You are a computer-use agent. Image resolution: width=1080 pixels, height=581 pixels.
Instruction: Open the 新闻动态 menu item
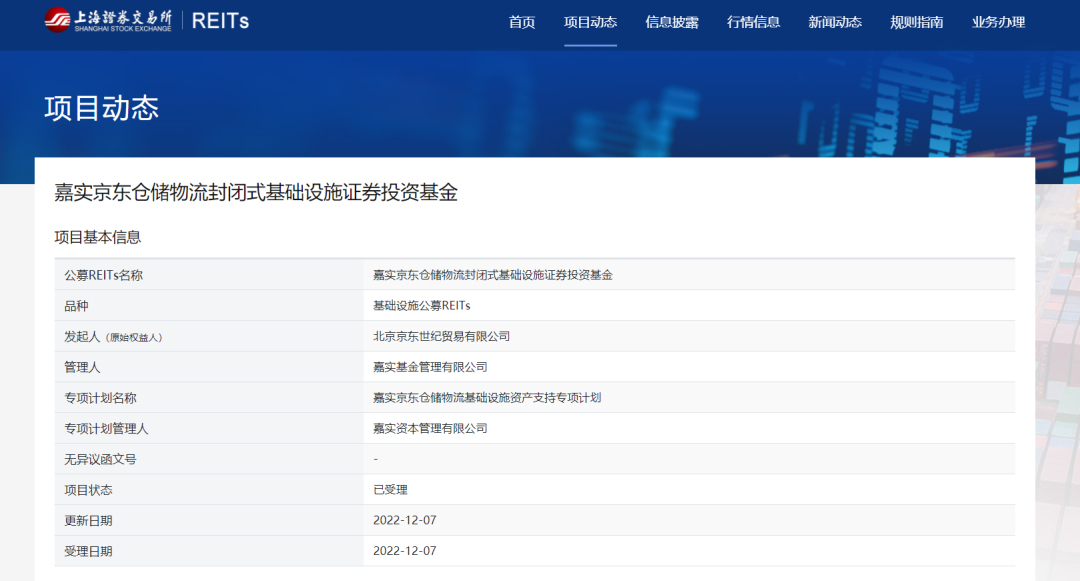click(x=835, y=22)
